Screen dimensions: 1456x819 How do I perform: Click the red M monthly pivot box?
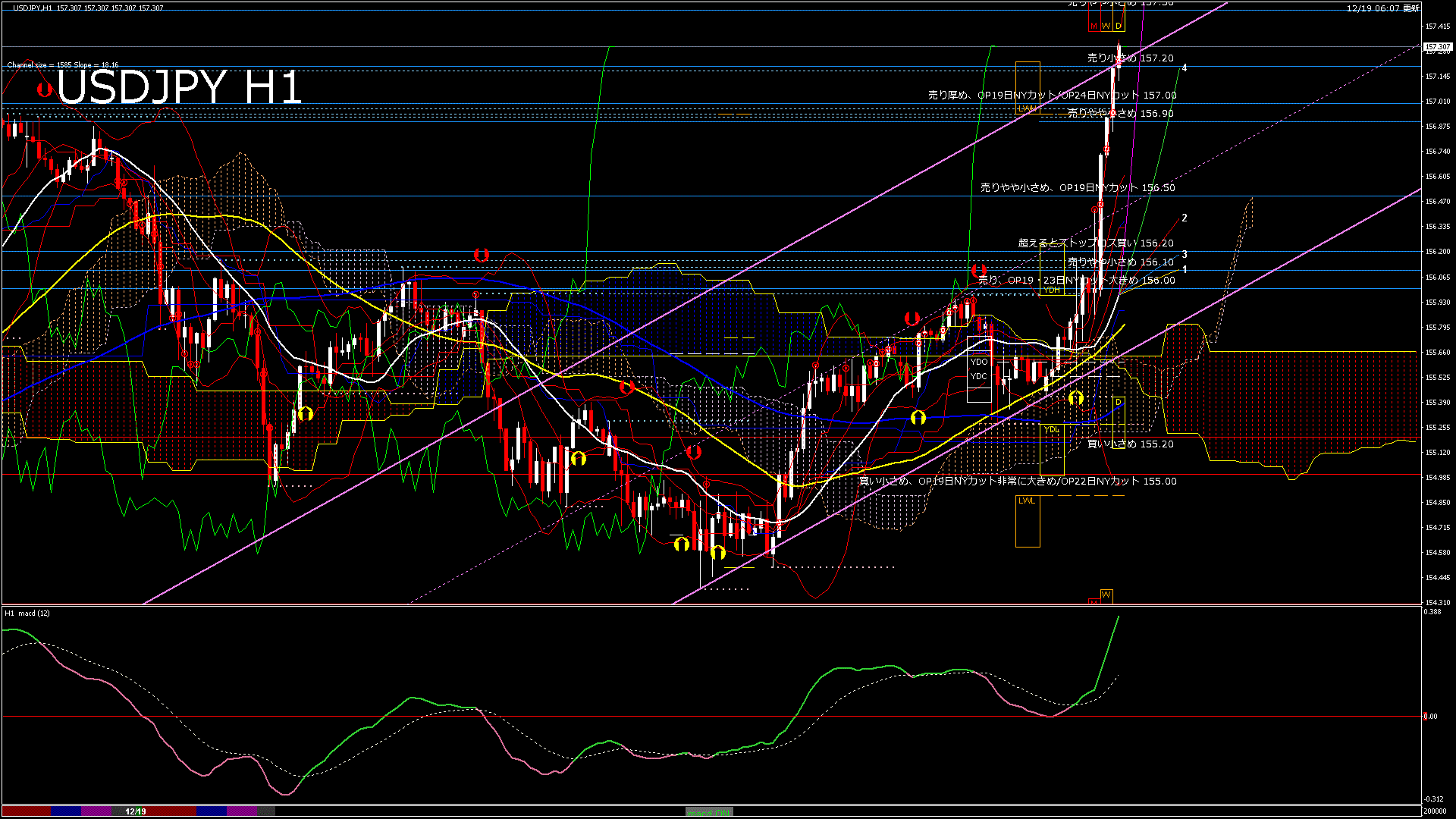click(1094, 26)
